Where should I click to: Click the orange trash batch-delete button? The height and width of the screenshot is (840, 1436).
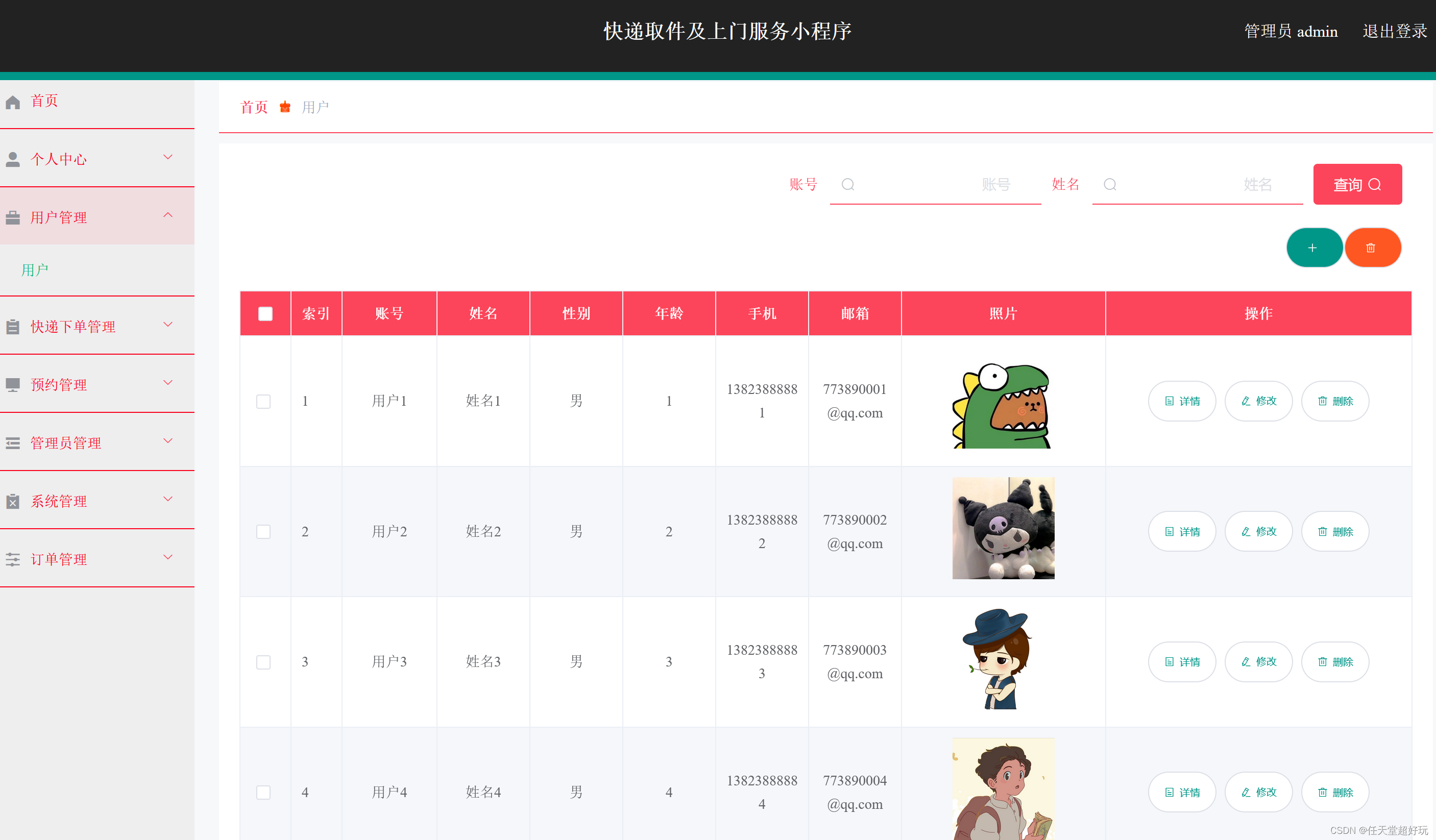(x=1371, y=248)
